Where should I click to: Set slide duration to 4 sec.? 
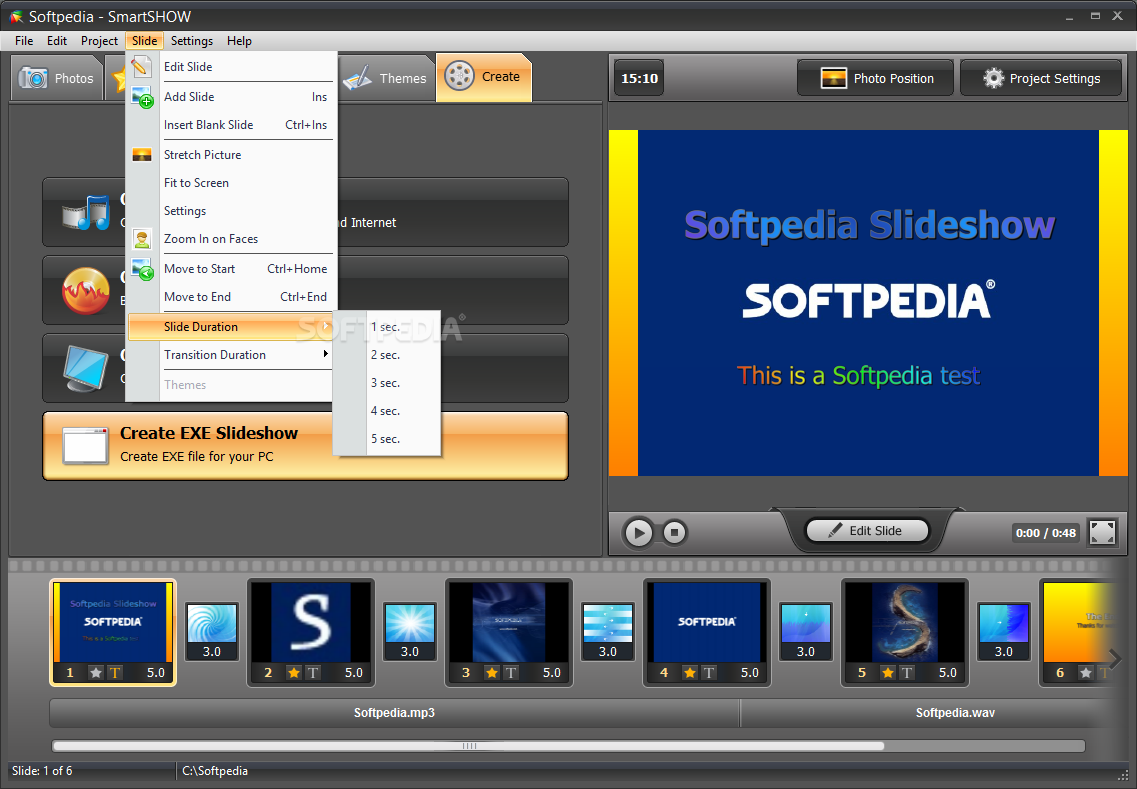tap(386, 410)
